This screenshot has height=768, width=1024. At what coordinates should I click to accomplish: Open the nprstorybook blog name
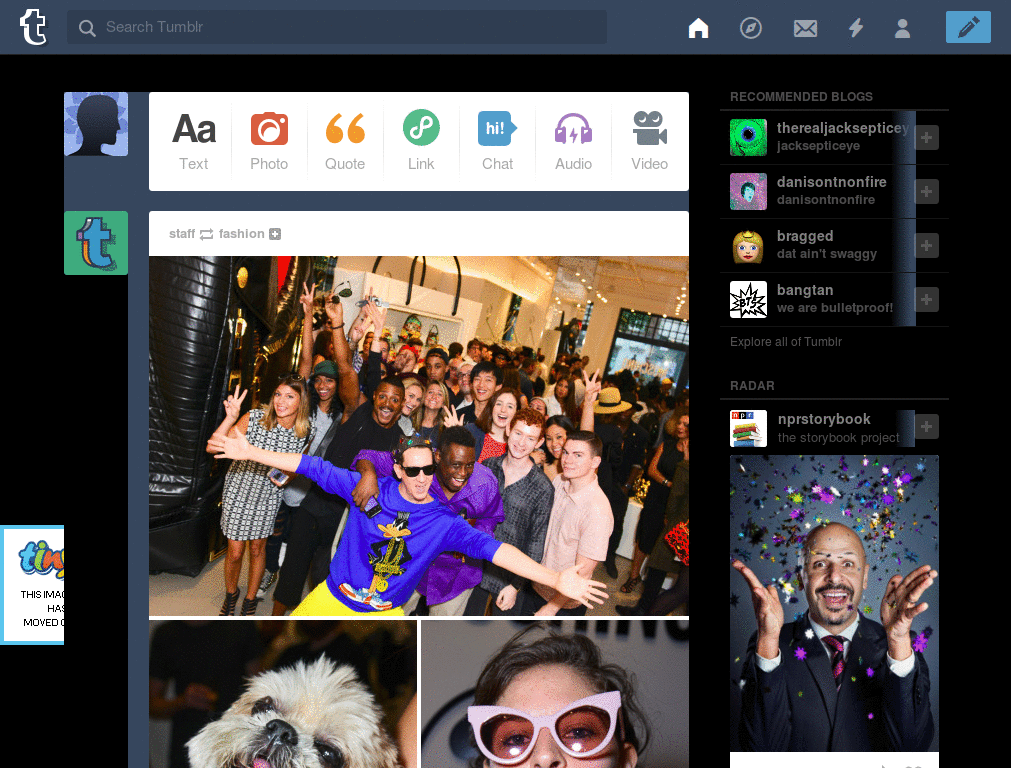click(x=824, y=419)
